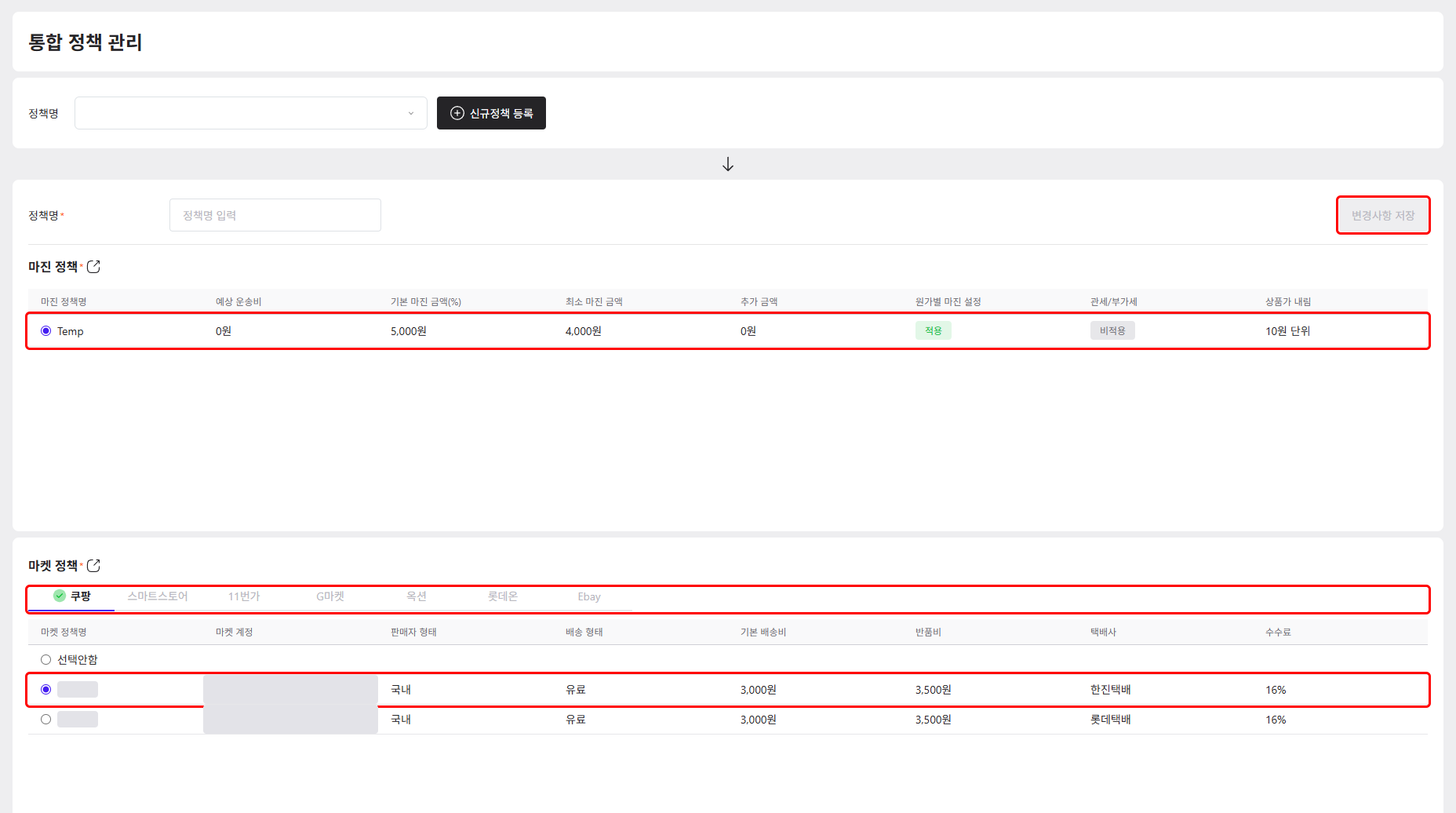Click the 마켓 계정 column header
The height and width of the screenshot is (813, 1456).
tap(235, 633)
